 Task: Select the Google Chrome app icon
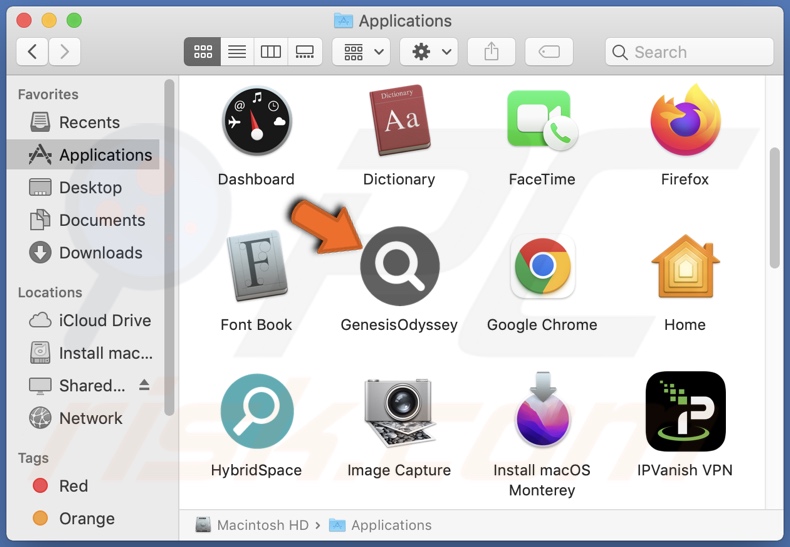(x=543, y=266)
